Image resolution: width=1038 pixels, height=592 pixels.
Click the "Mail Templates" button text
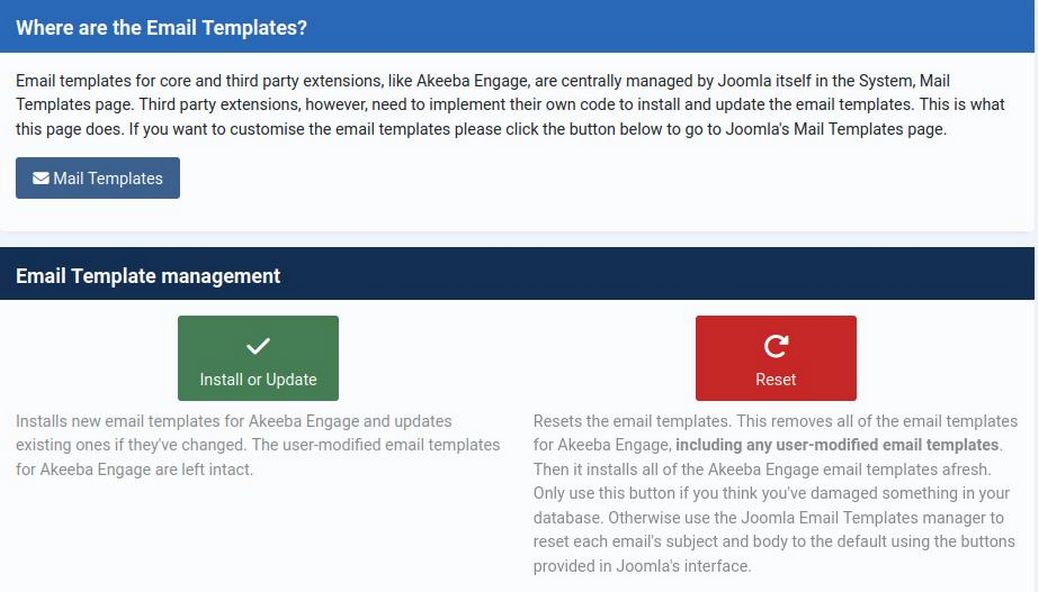coord(108,178)
